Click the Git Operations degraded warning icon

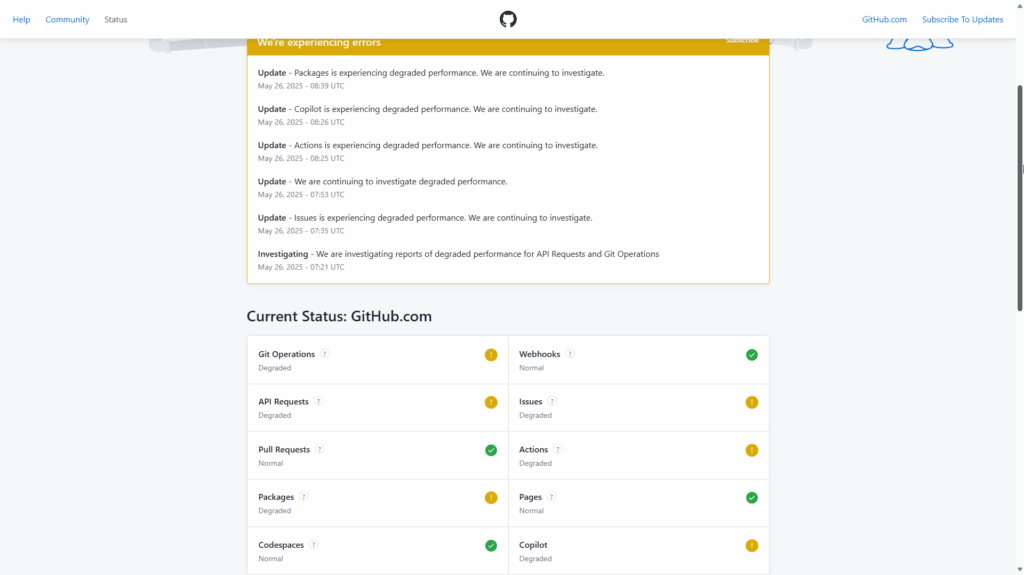[x=491, y=355]
